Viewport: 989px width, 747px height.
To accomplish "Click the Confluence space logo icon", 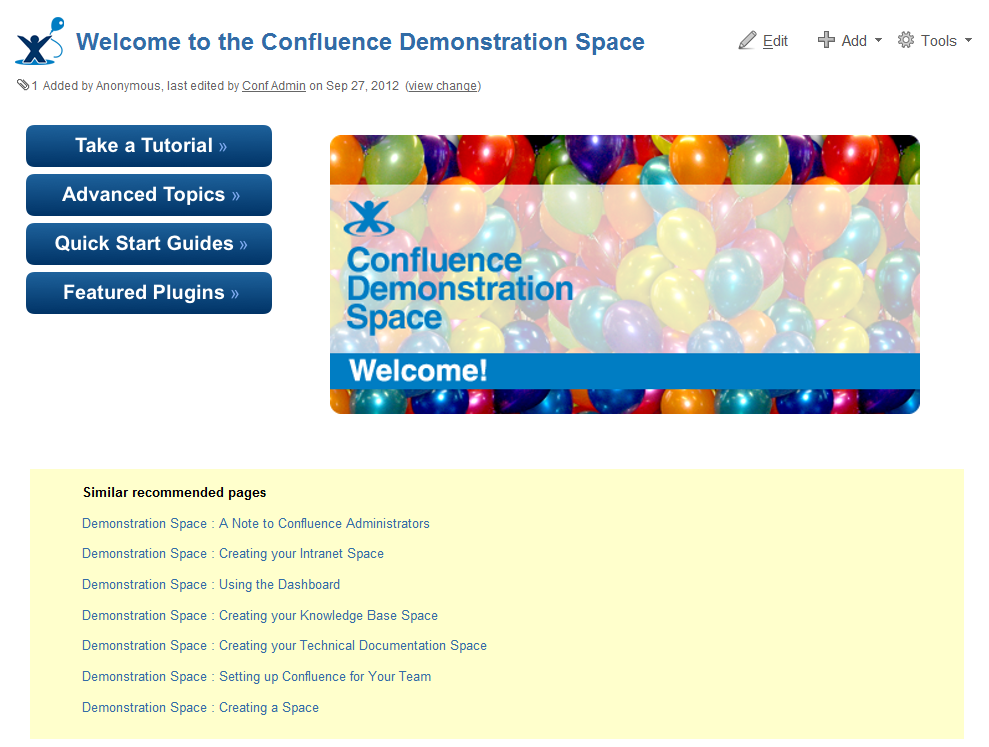I will (40, 41).
